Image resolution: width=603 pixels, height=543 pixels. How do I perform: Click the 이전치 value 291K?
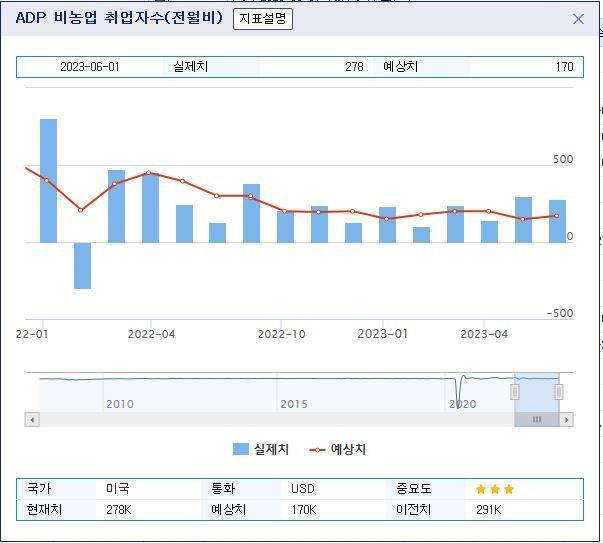click(x=489, y=510)
